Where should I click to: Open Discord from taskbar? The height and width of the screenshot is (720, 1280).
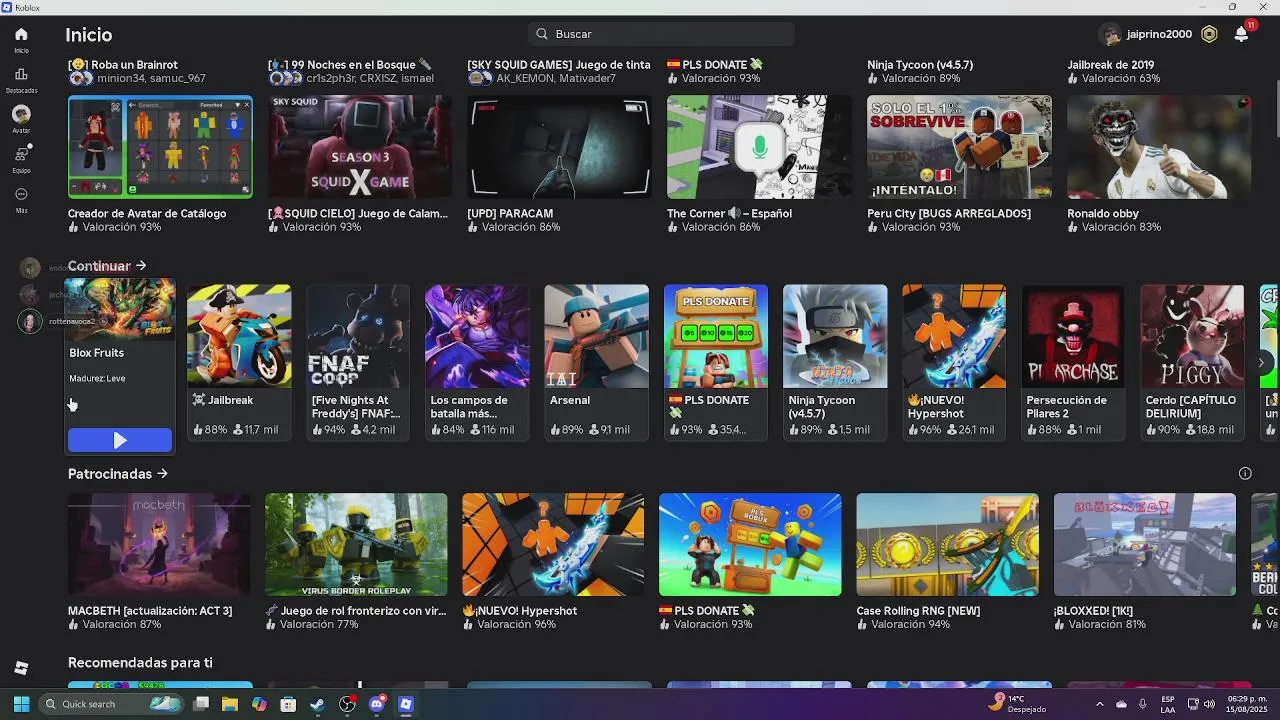pyautogui.click(x=377, y=704)
